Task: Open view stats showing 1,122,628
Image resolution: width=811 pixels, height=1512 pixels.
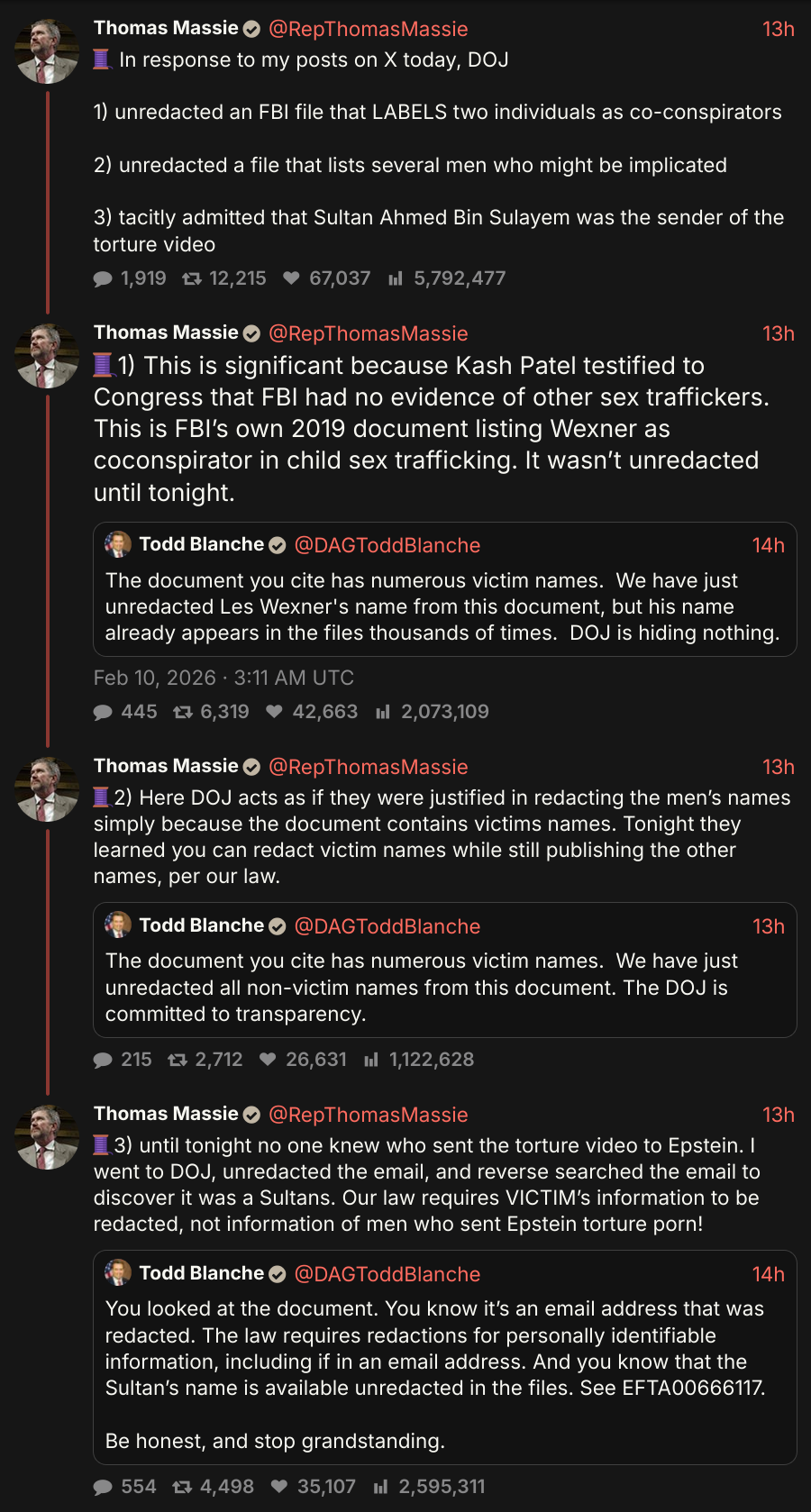Action: tap(371, 1060)
